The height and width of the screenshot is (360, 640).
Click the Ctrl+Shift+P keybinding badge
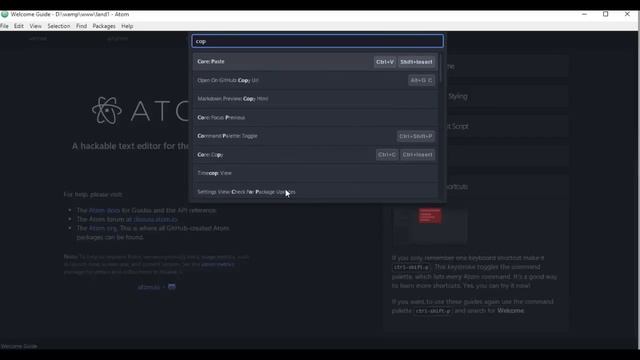pyautogui.click(x=416, y=136)
